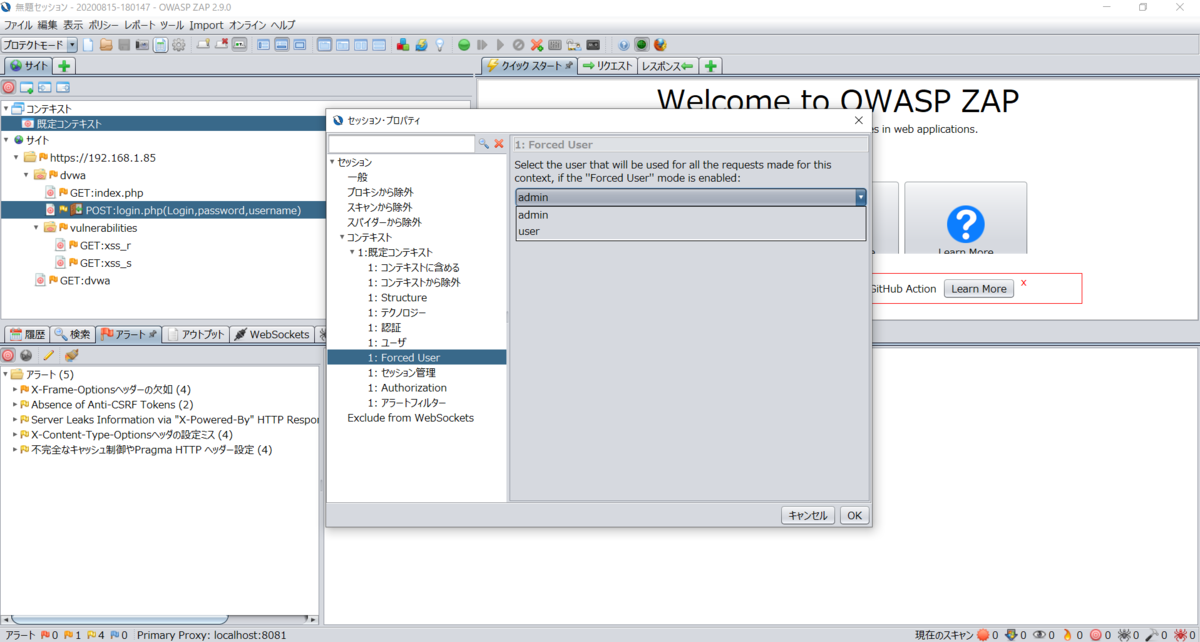Collapse the セッション node in dialog tree
Viewport: 1200px width, 642px height.
332,162
